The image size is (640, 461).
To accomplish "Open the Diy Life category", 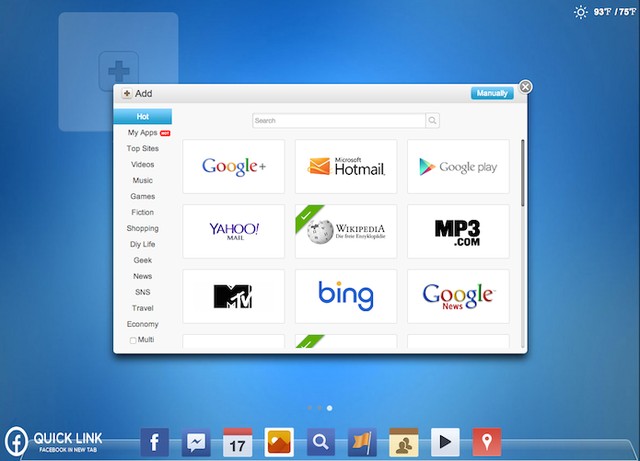I will pyautogui.click(x=142, y=244).
